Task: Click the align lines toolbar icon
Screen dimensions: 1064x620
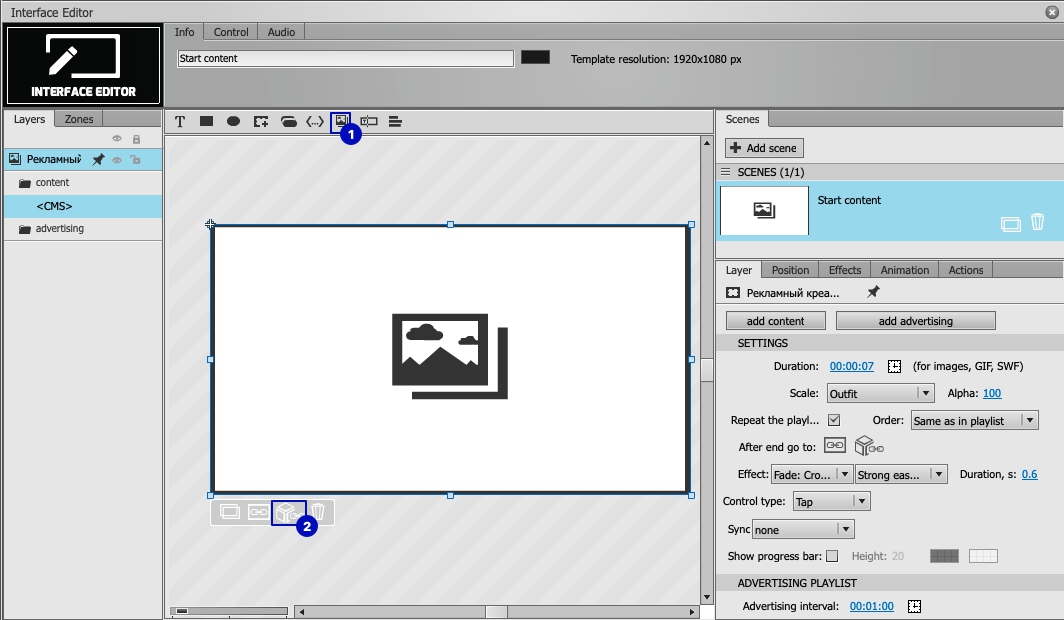Action: pos(395,121)
